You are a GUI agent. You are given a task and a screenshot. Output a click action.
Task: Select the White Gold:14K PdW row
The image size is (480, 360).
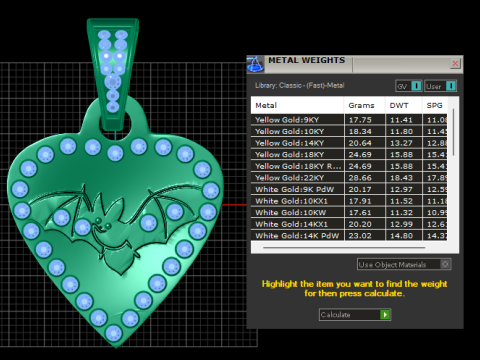[x=349, y=235]
